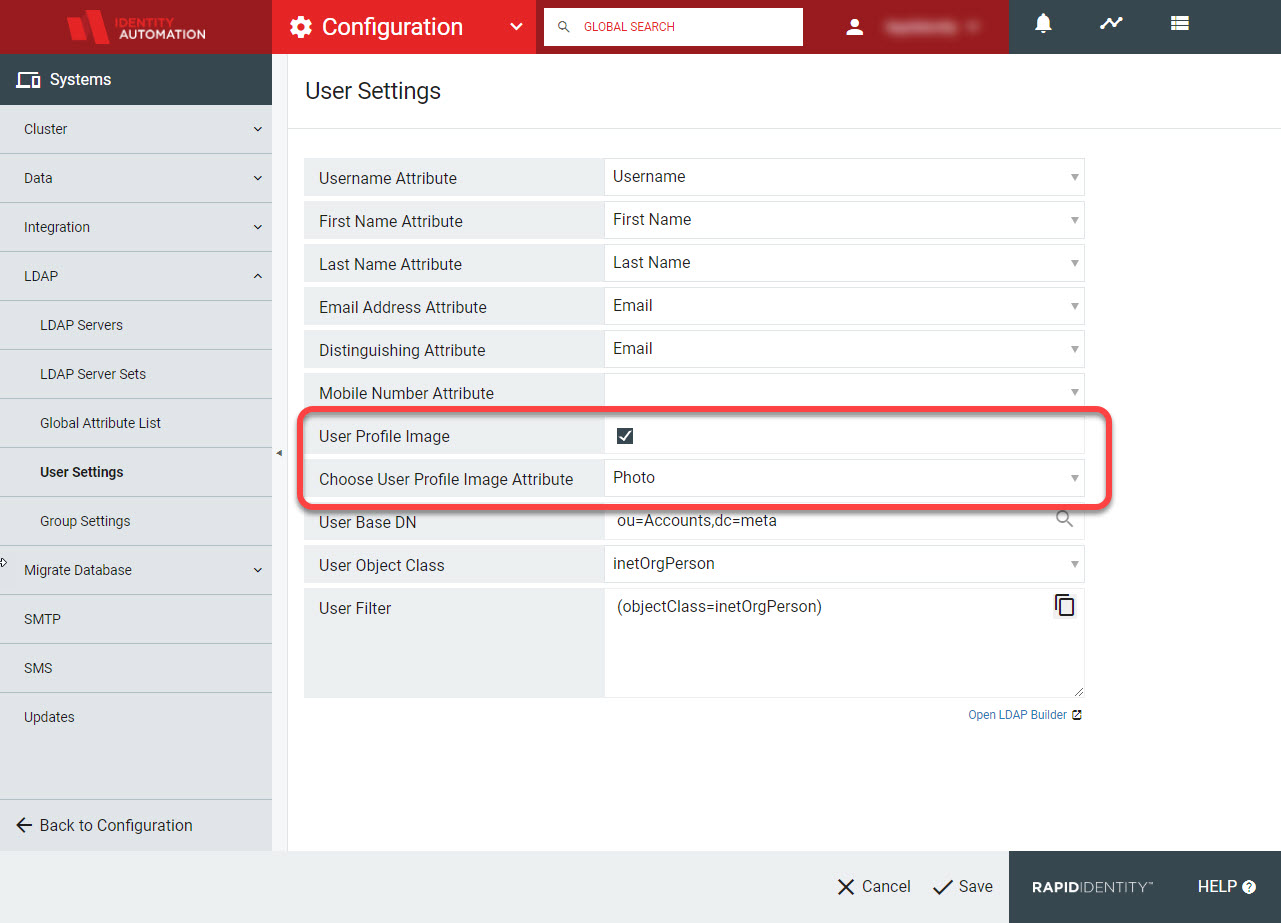Open the User Object Class dropdown
The image size is (1281, 923).
click(x=844, y=564)
